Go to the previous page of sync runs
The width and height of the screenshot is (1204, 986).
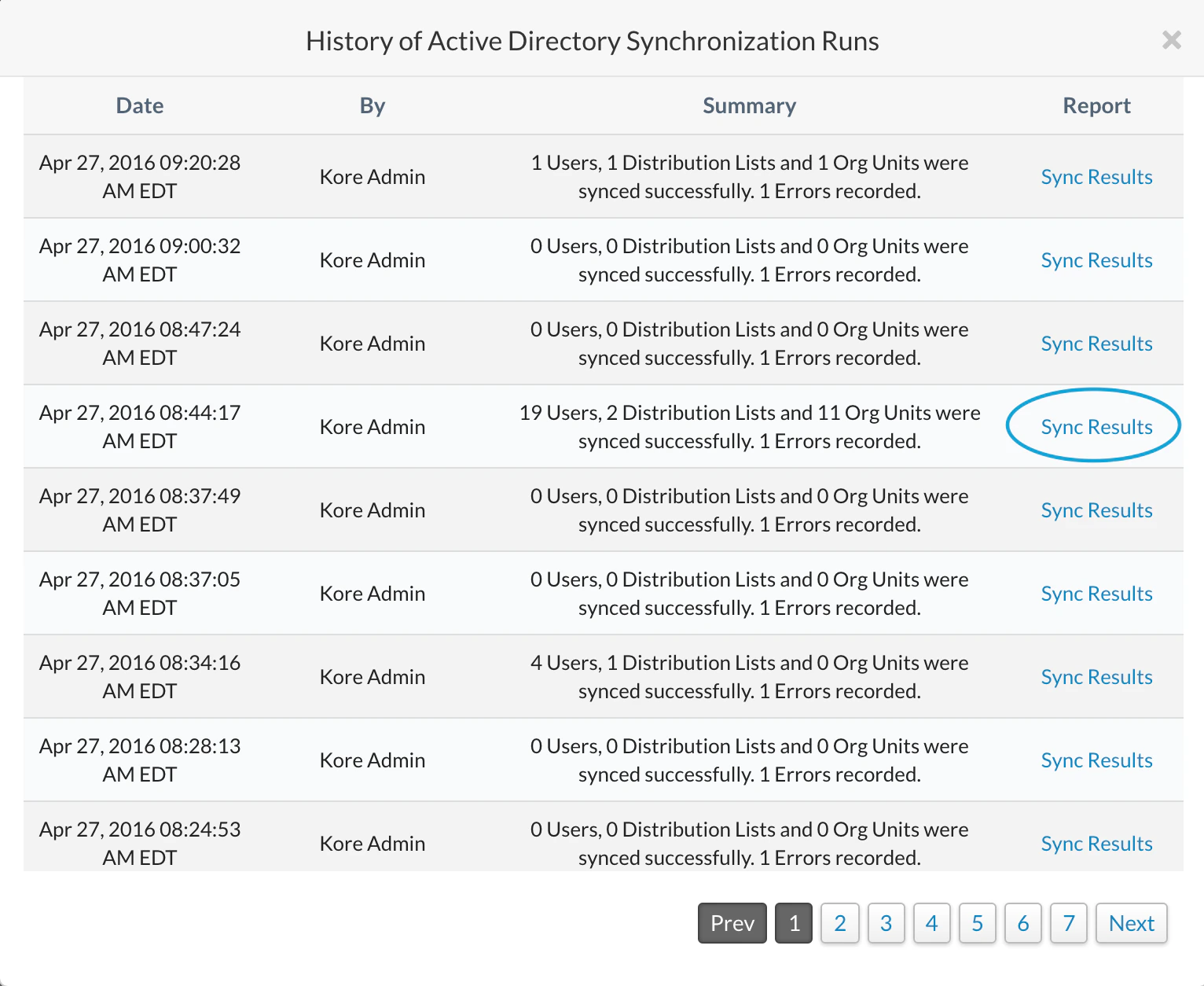(732, 923)
